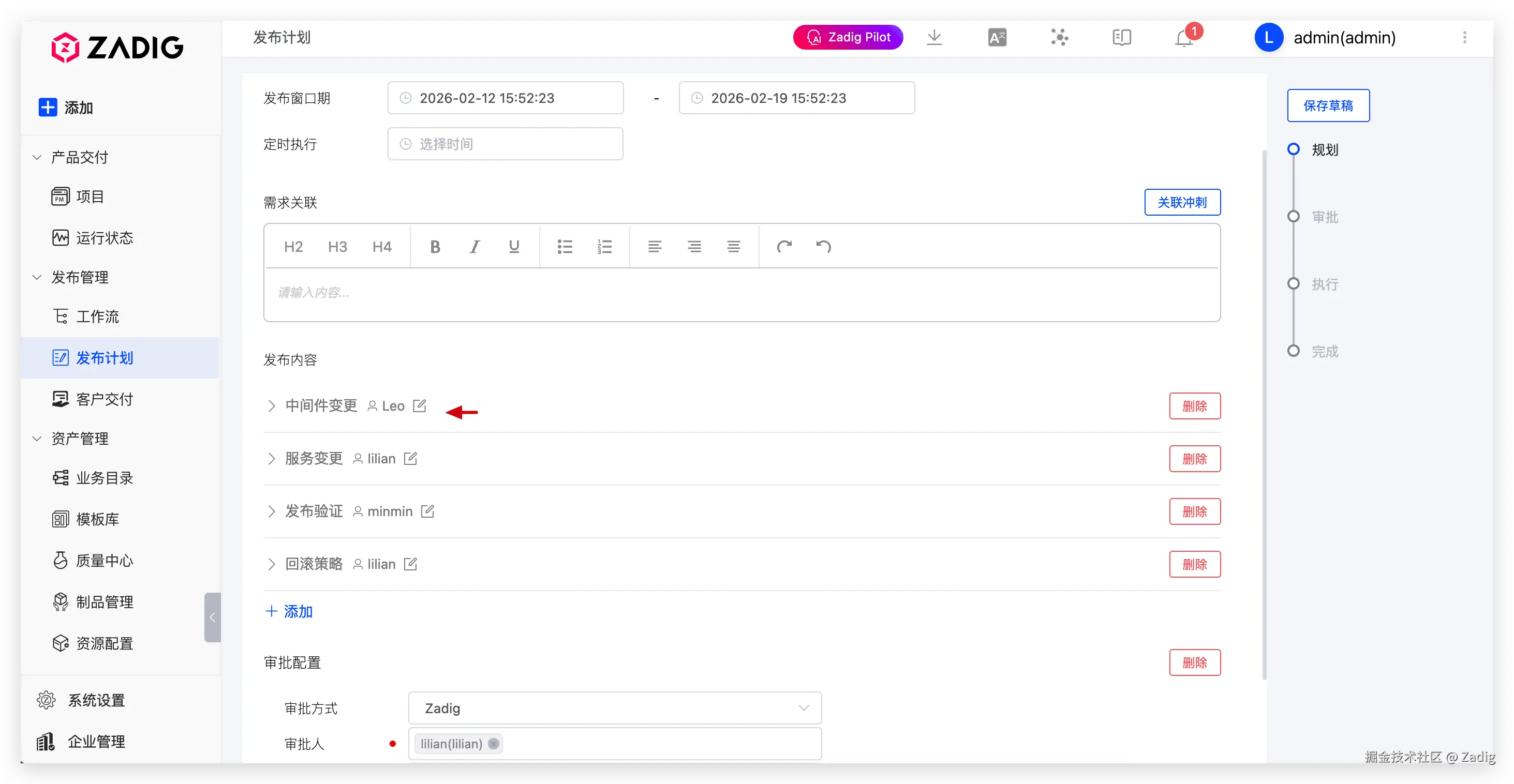The width and height of the screenshot is (1514, 784).
Task: Click the 定时执行 time picker field
Action: click(505, 144)
